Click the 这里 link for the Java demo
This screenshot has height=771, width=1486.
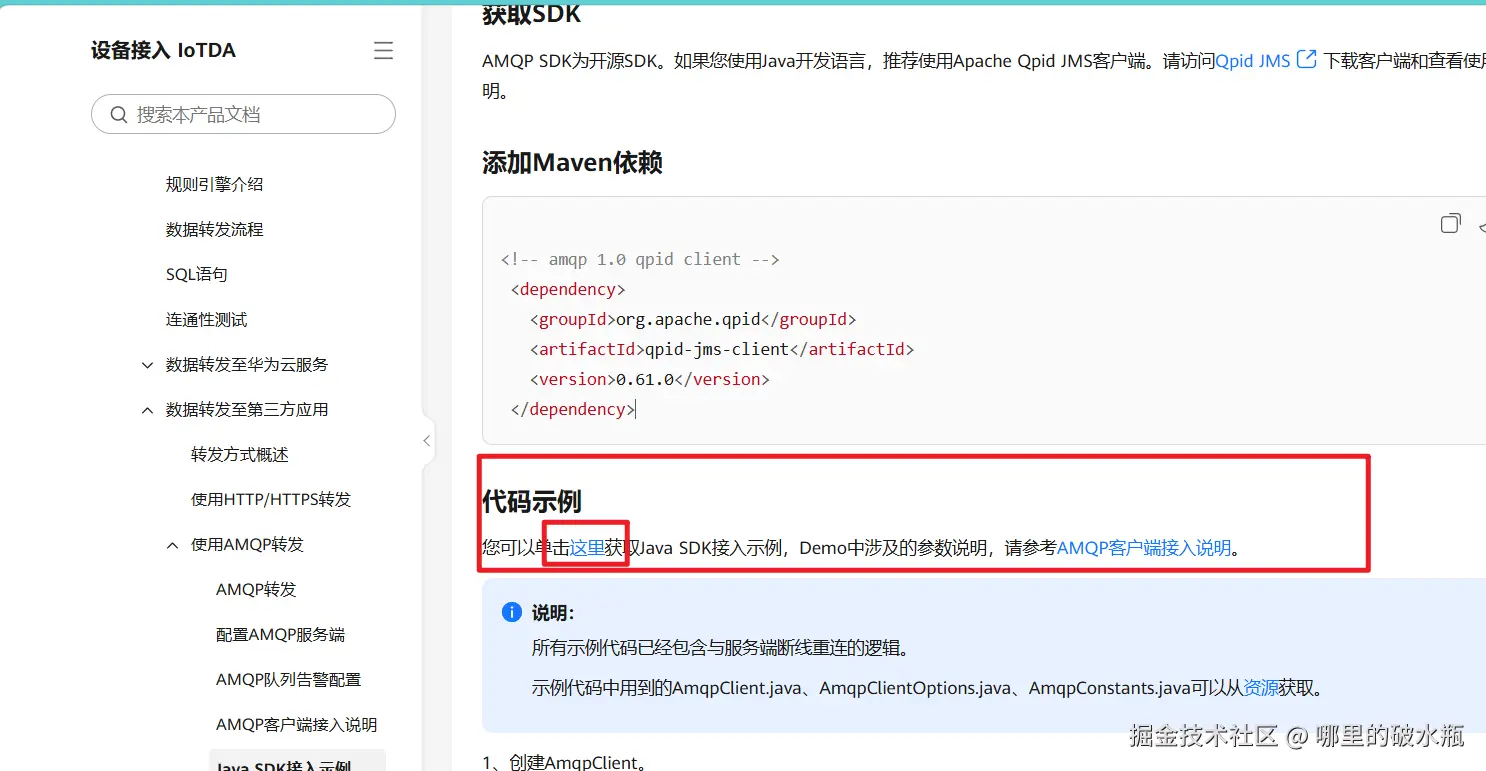(587, 548)
